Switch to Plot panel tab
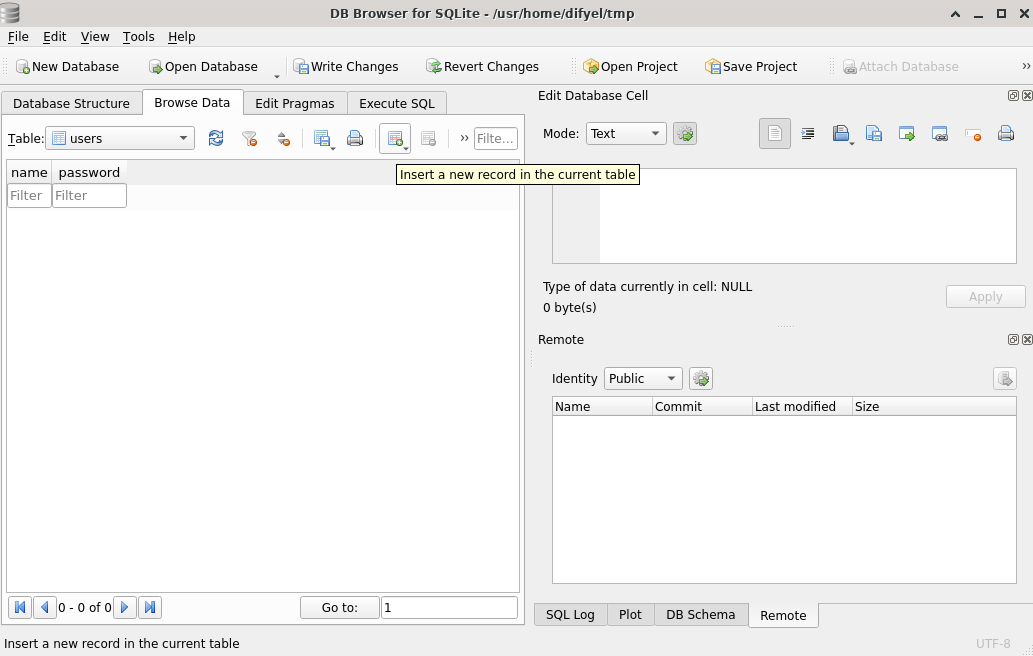Image resolution: width=1033 pixels, height=656 pixels. coord(630,615)
